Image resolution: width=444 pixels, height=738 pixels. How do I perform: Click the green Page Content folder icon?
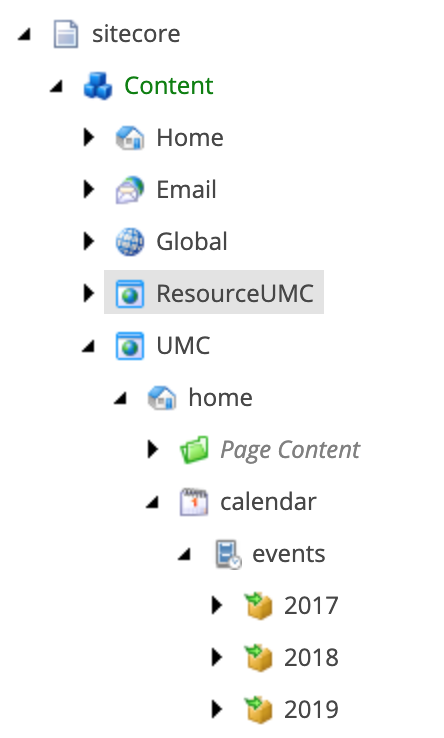pyautogui.click(x=194, y=449)
